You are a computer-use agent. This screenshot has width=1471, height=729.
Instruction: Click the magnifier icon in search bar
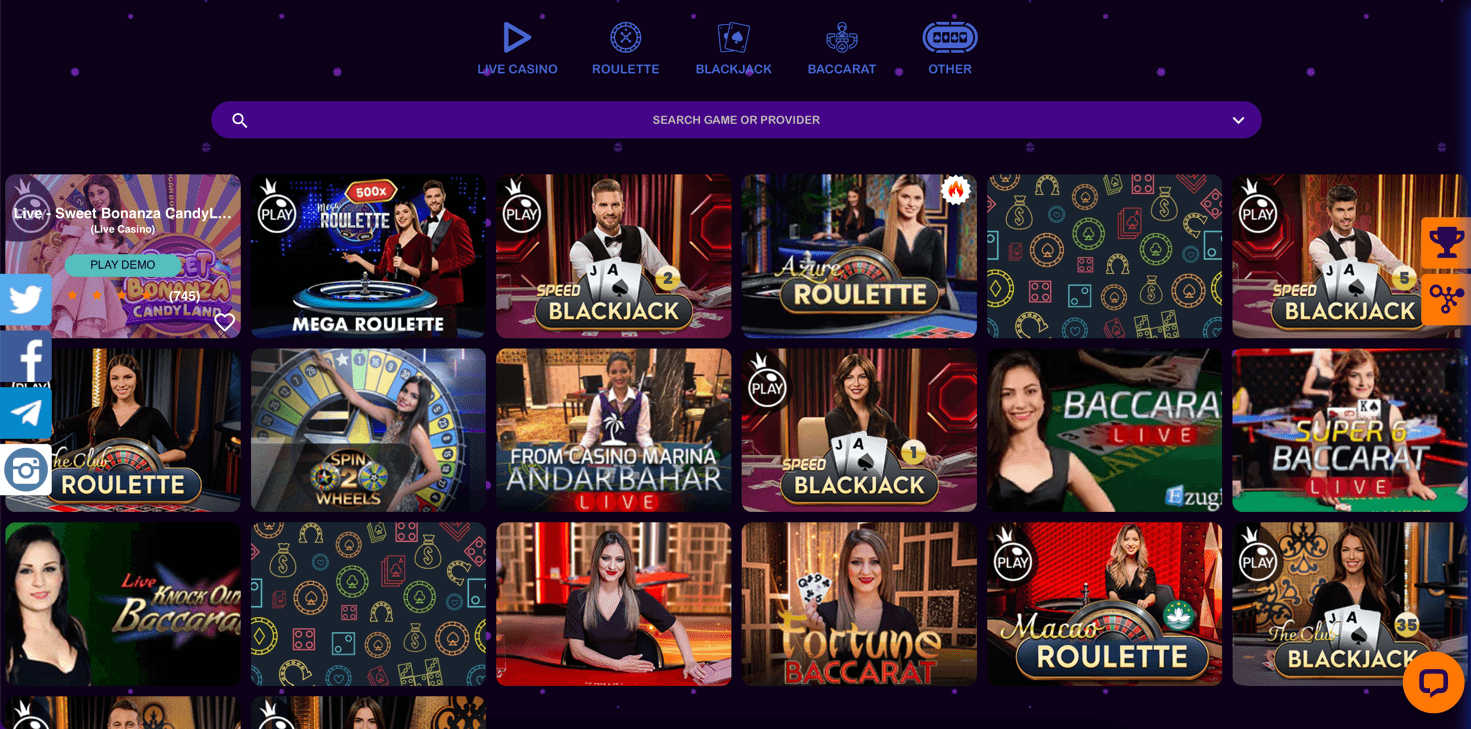[x=239, y=120]
